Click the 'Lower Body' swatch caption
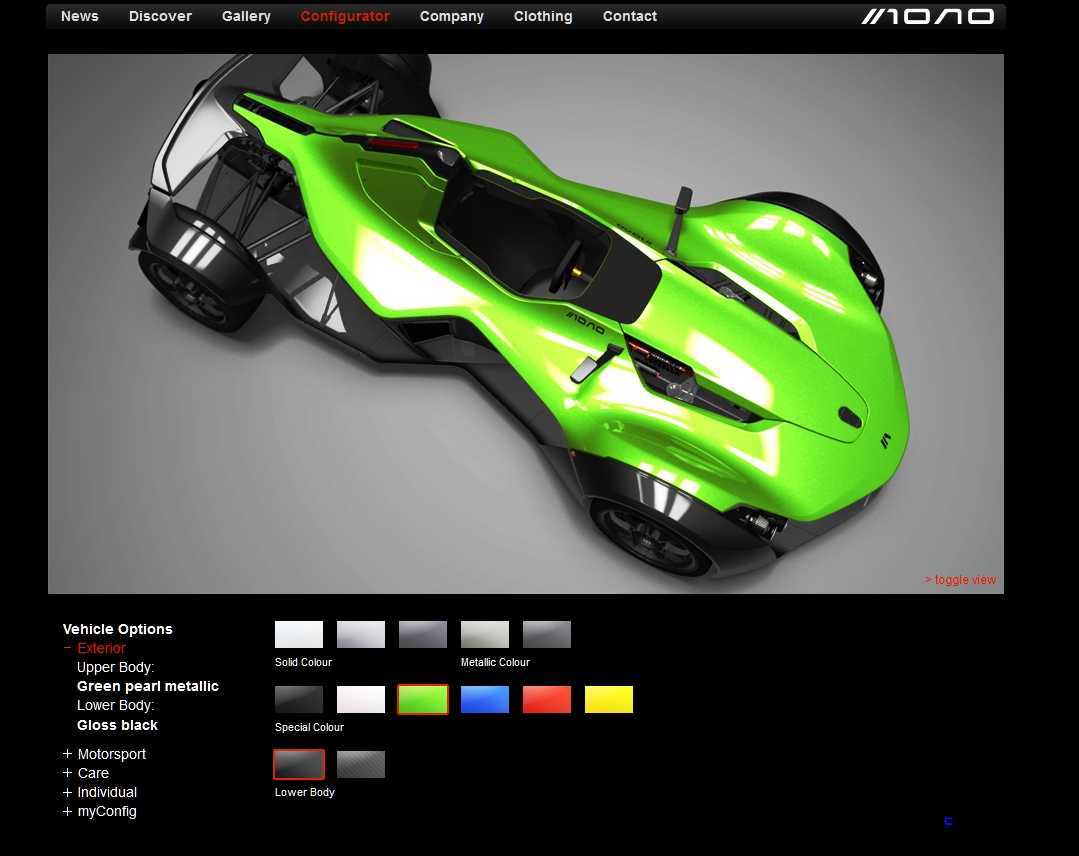 305,792
